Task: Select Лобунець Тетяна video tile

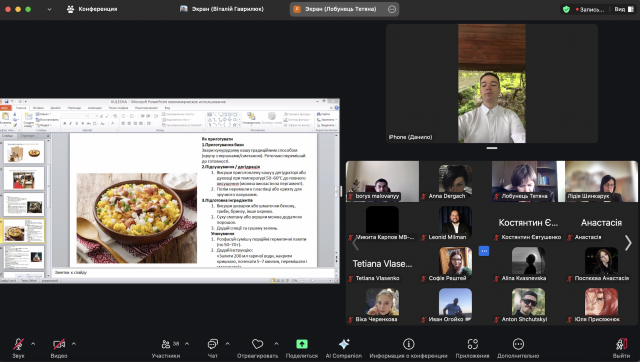Action: tap(528, 181)
